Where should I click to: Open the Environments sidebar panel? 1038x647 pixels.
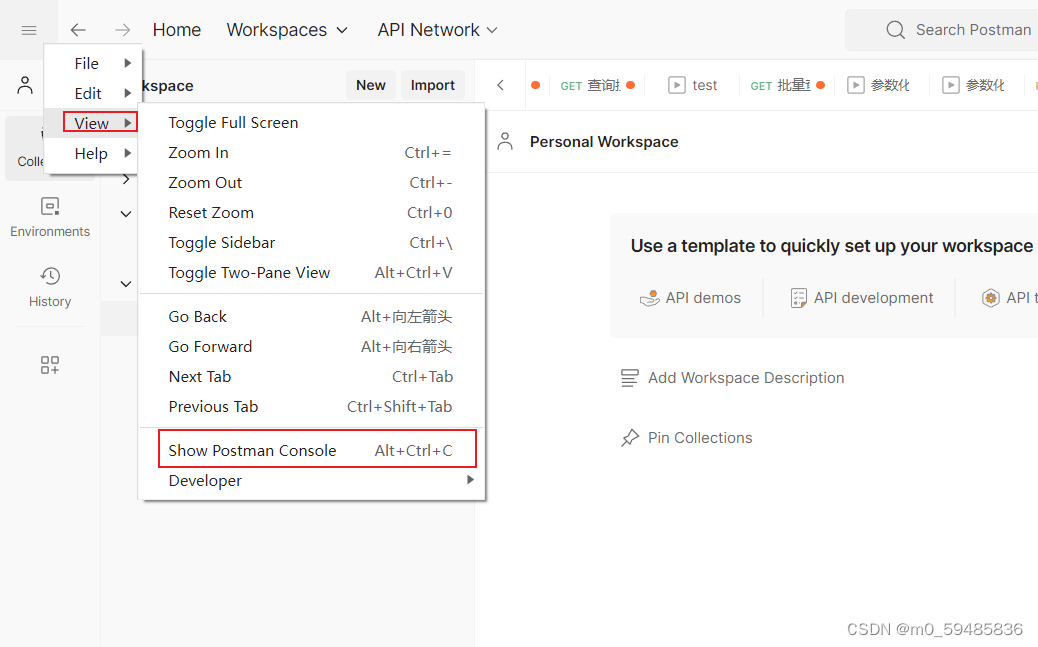click(50, 217)
